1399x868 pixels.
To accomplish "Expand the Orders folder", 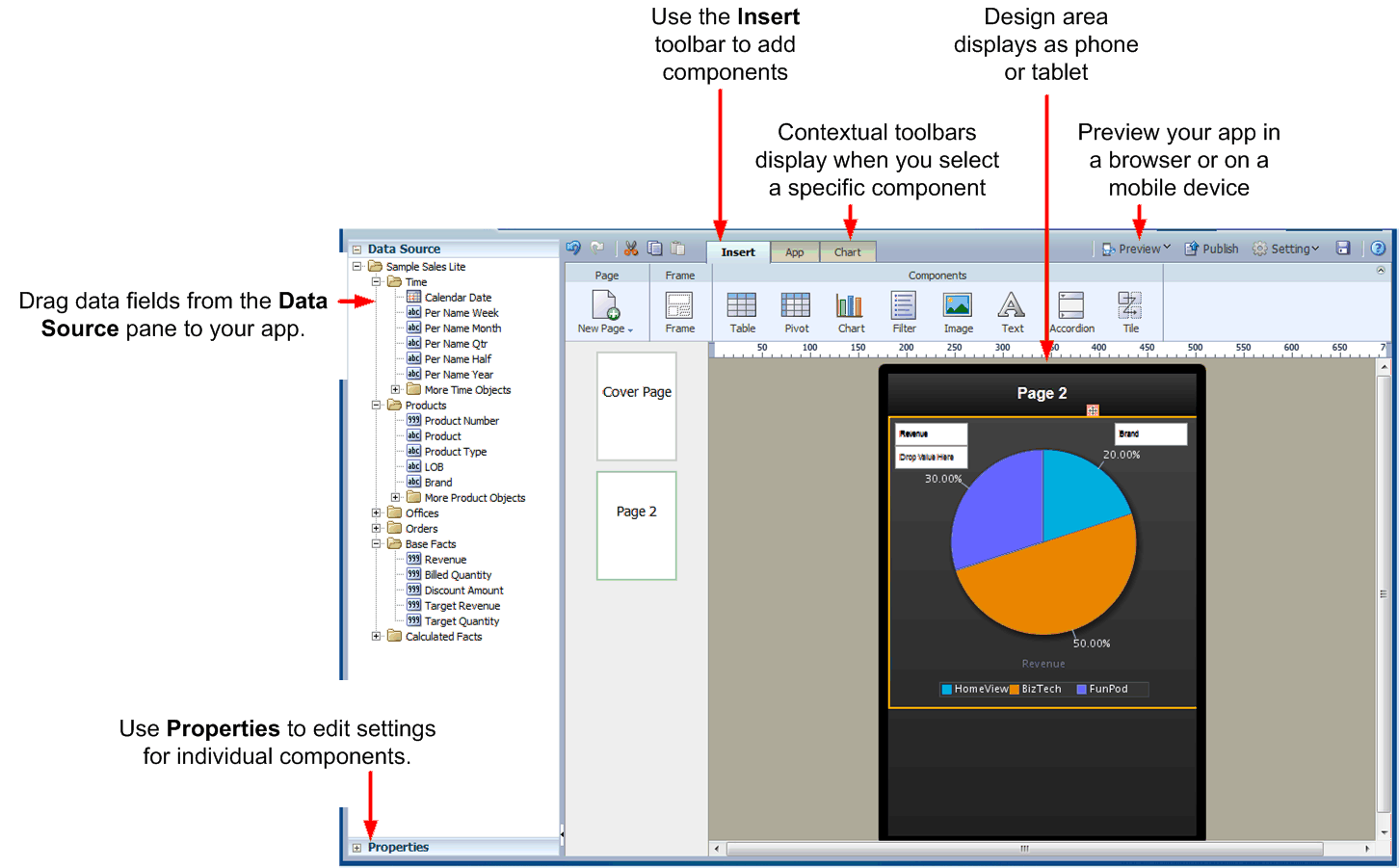I will click(x=376, y=528).
